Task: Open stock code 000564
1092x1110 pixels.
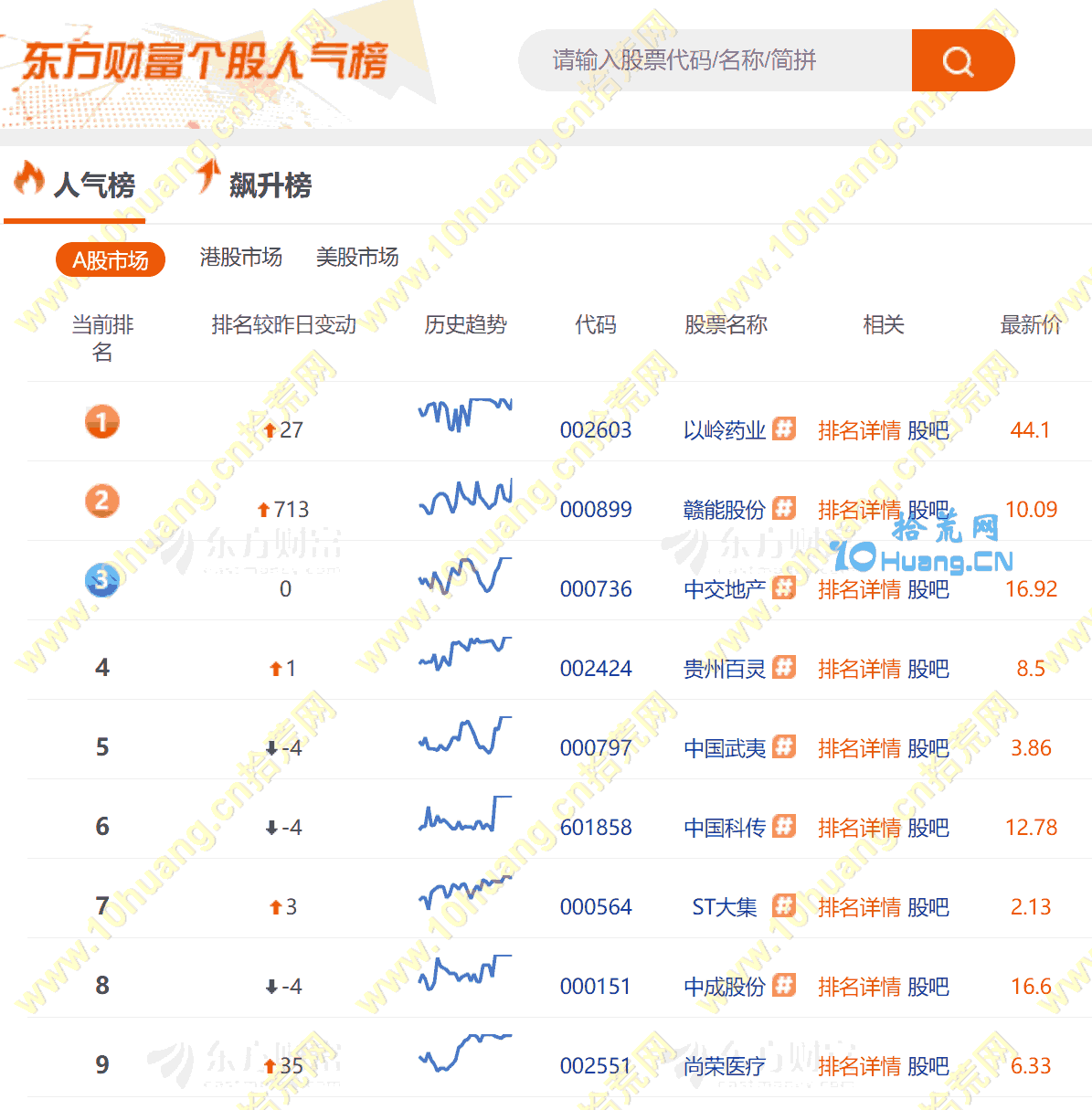Action: point(596,907)
